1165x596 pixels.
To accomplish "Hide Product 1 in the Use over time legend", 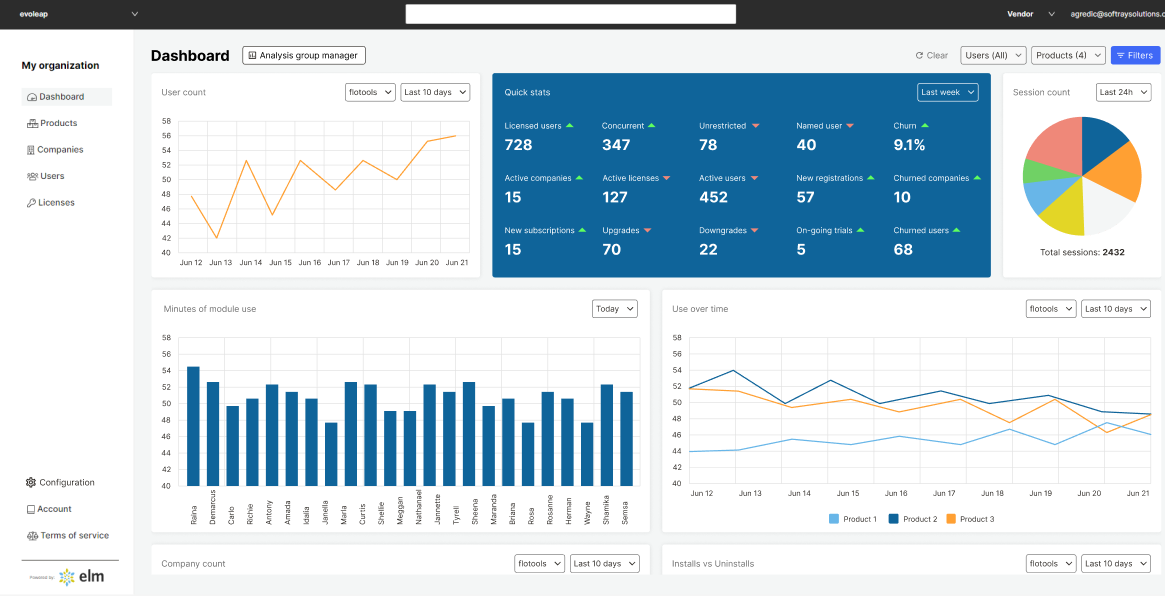I will 853,518.
